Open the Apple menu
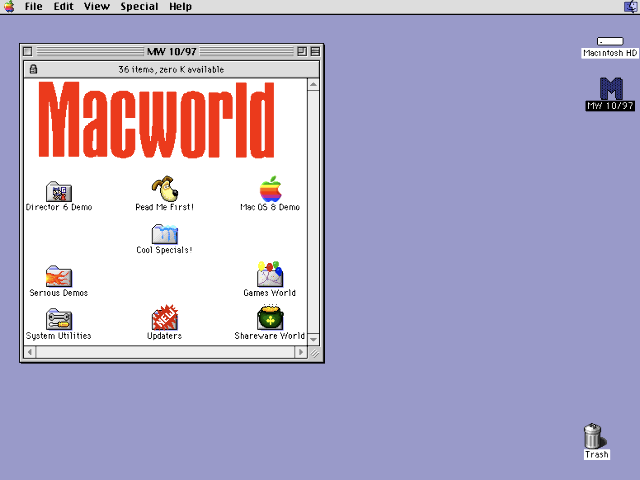Screen dimensions: 640x480 pyautogui.click(x=9, y=7)
